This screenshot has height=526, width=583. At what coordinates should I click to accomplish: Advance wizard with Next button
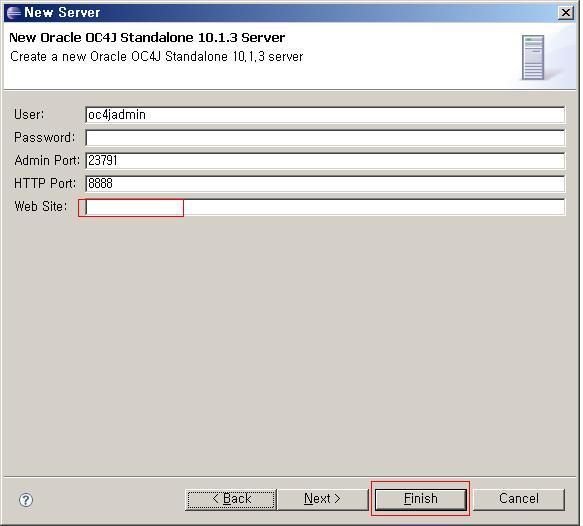(x=322, y=499)
